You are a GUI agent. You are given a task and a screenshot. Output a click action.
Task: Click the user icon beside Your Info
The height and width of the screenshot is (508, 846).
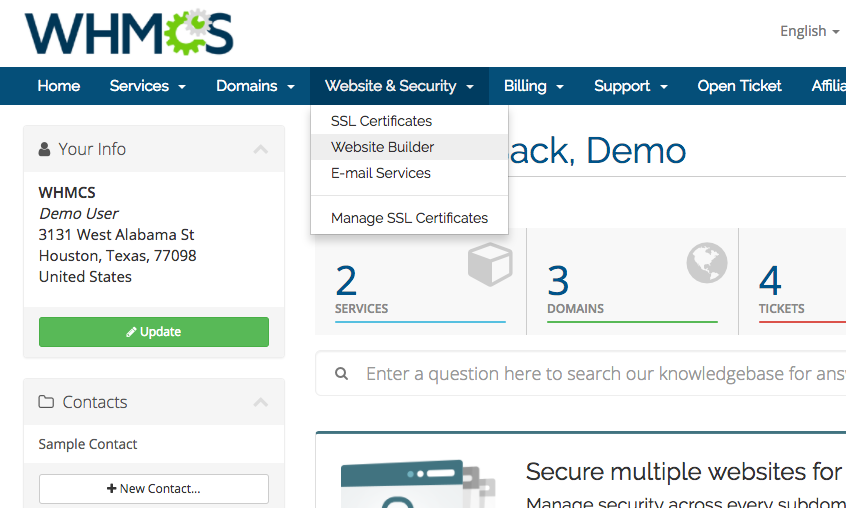(x=44, y=149)
